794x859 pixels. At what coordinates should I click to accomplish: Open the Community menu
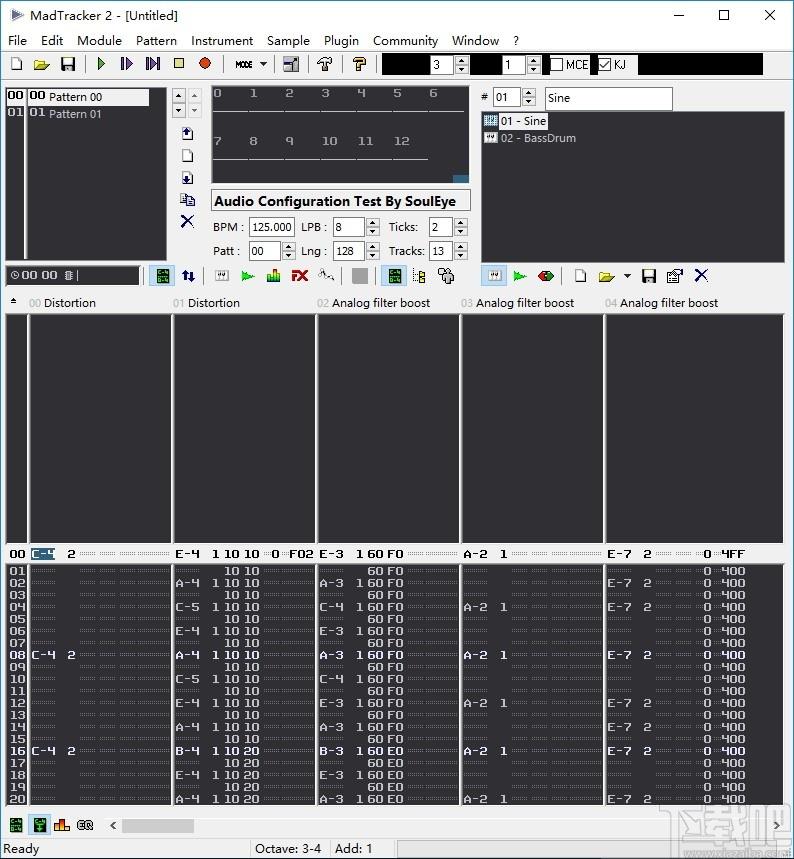coord(405,41)
